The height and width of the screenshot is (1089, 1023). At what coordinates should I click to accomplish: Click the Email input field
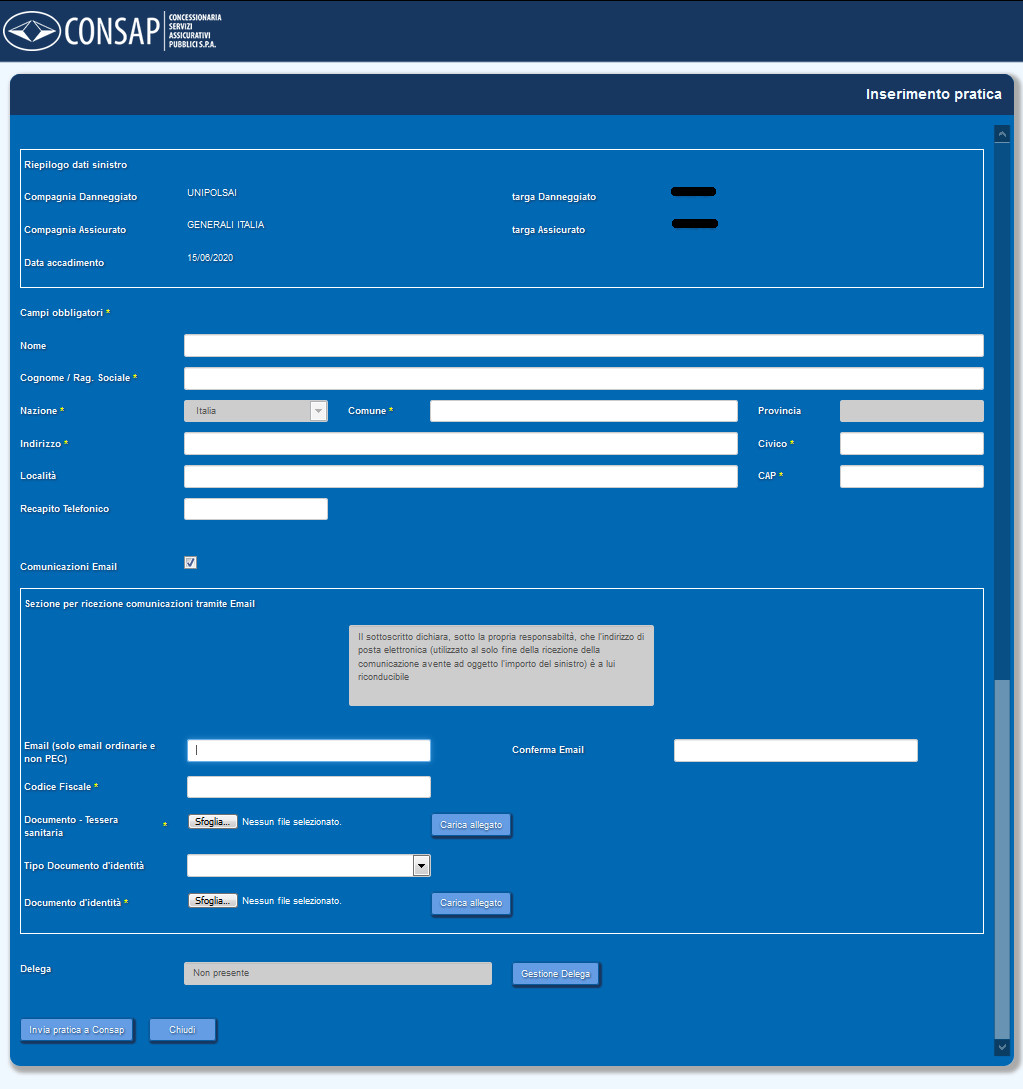308,750
